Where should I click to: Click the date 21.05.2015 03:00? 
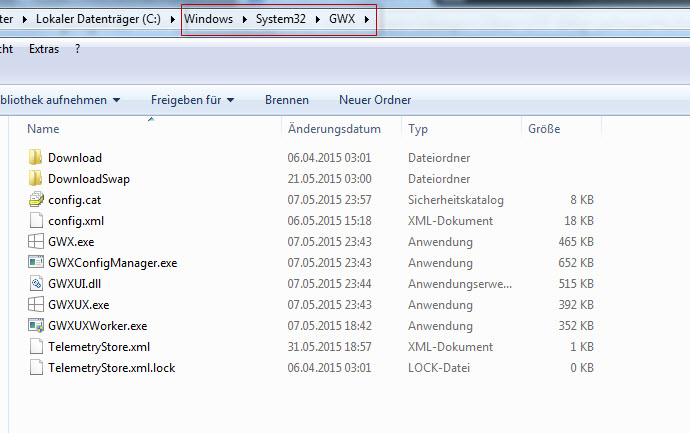(329, 179)
